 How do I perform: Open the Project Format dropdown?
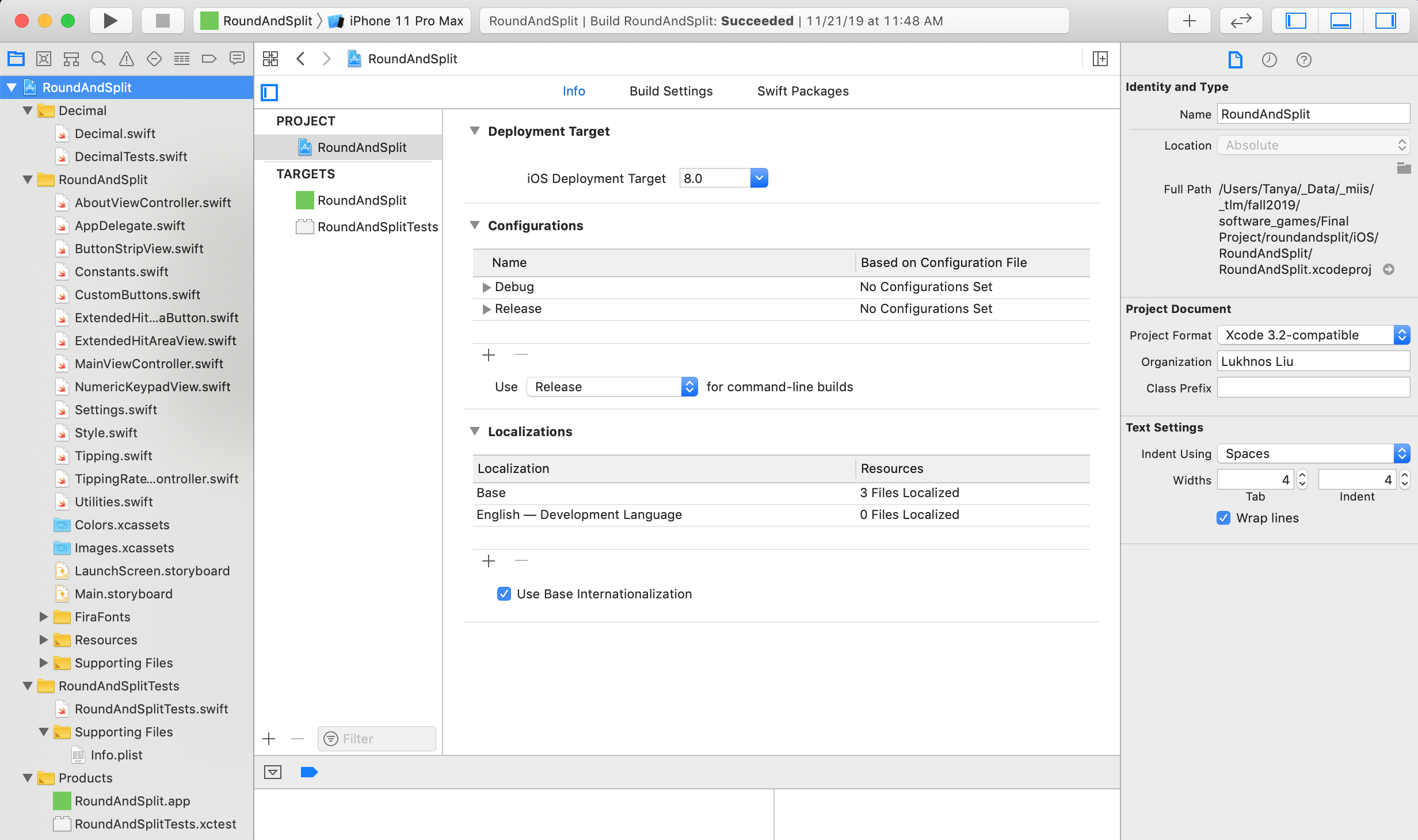tap(1313, 335)
